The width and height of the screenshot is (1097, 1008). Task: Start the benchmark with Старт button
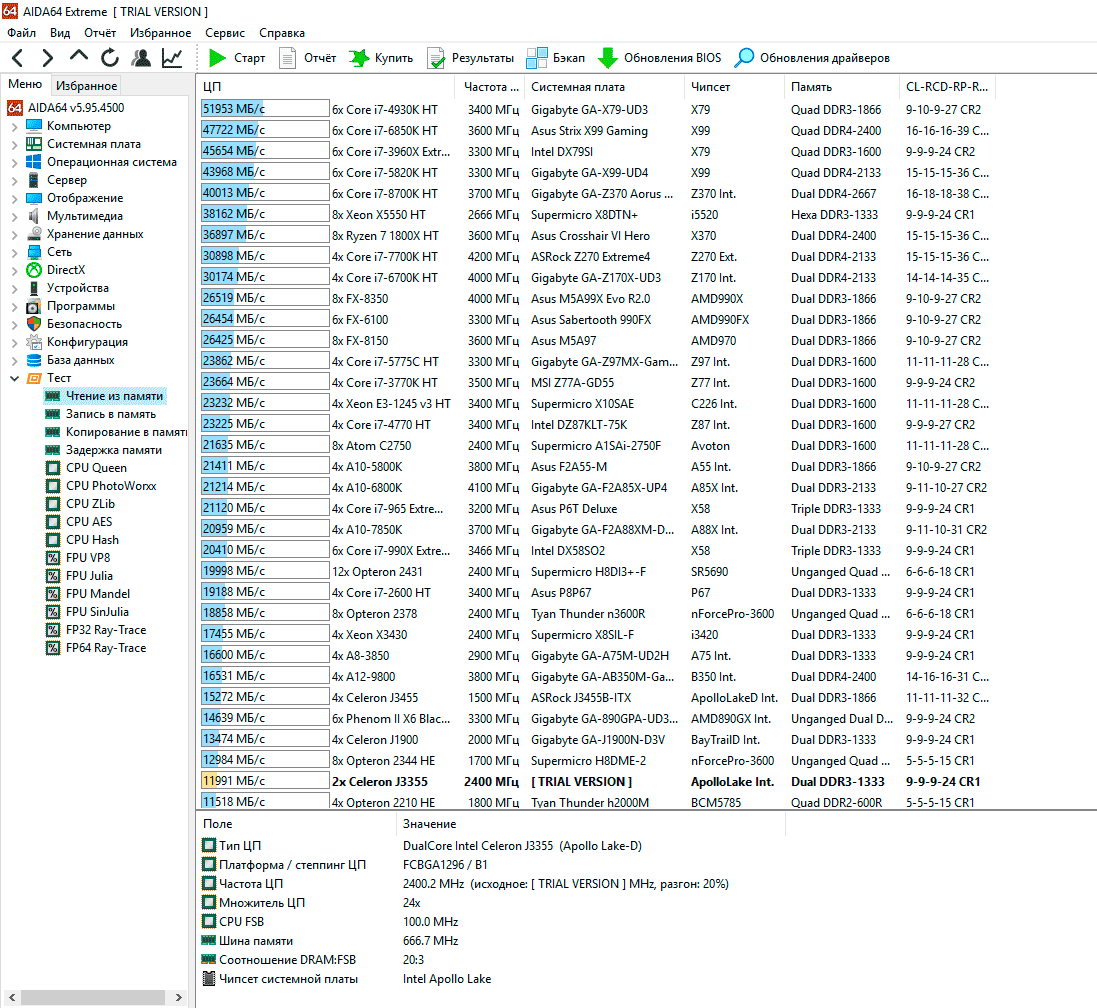[237, 58]
